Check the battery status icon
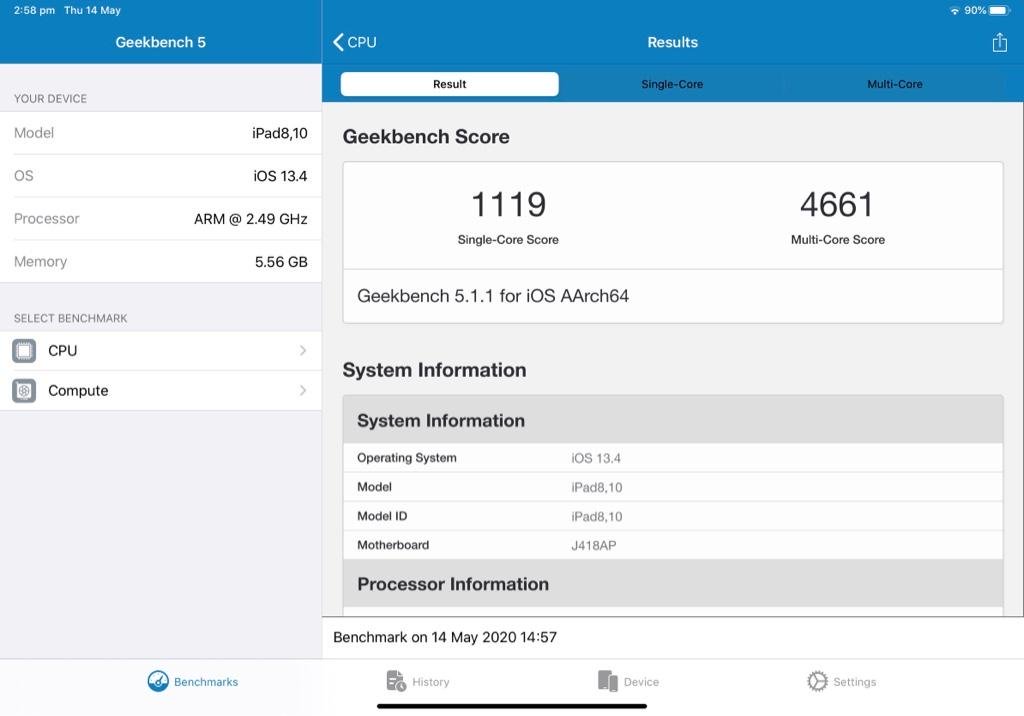The height and width of the screenshot is (716, 1024). [x=1000, y=10]
